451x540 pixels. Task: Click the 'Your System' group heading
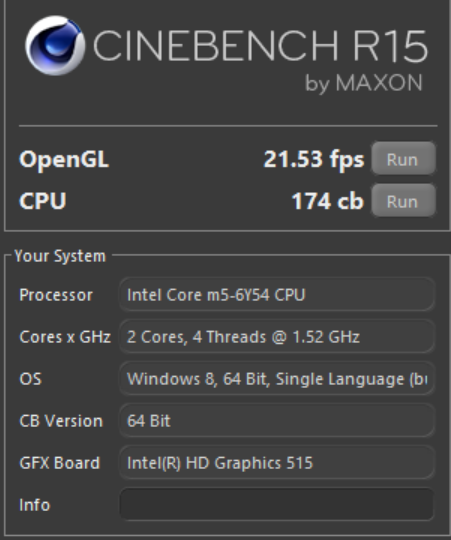pyautogui.click(x=60, y=256)
